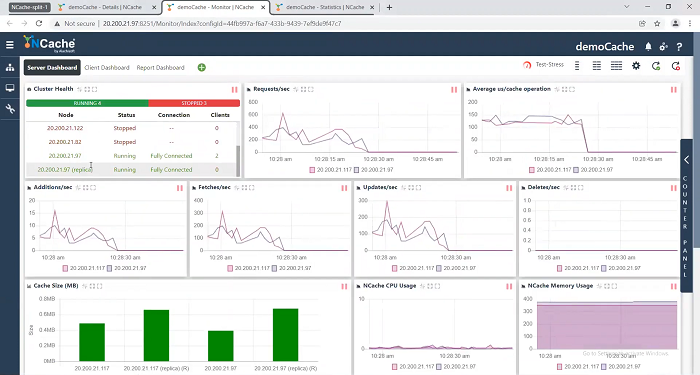Maximize the Fetches/sec panel
Screen dimensions: 700x375
252,188
